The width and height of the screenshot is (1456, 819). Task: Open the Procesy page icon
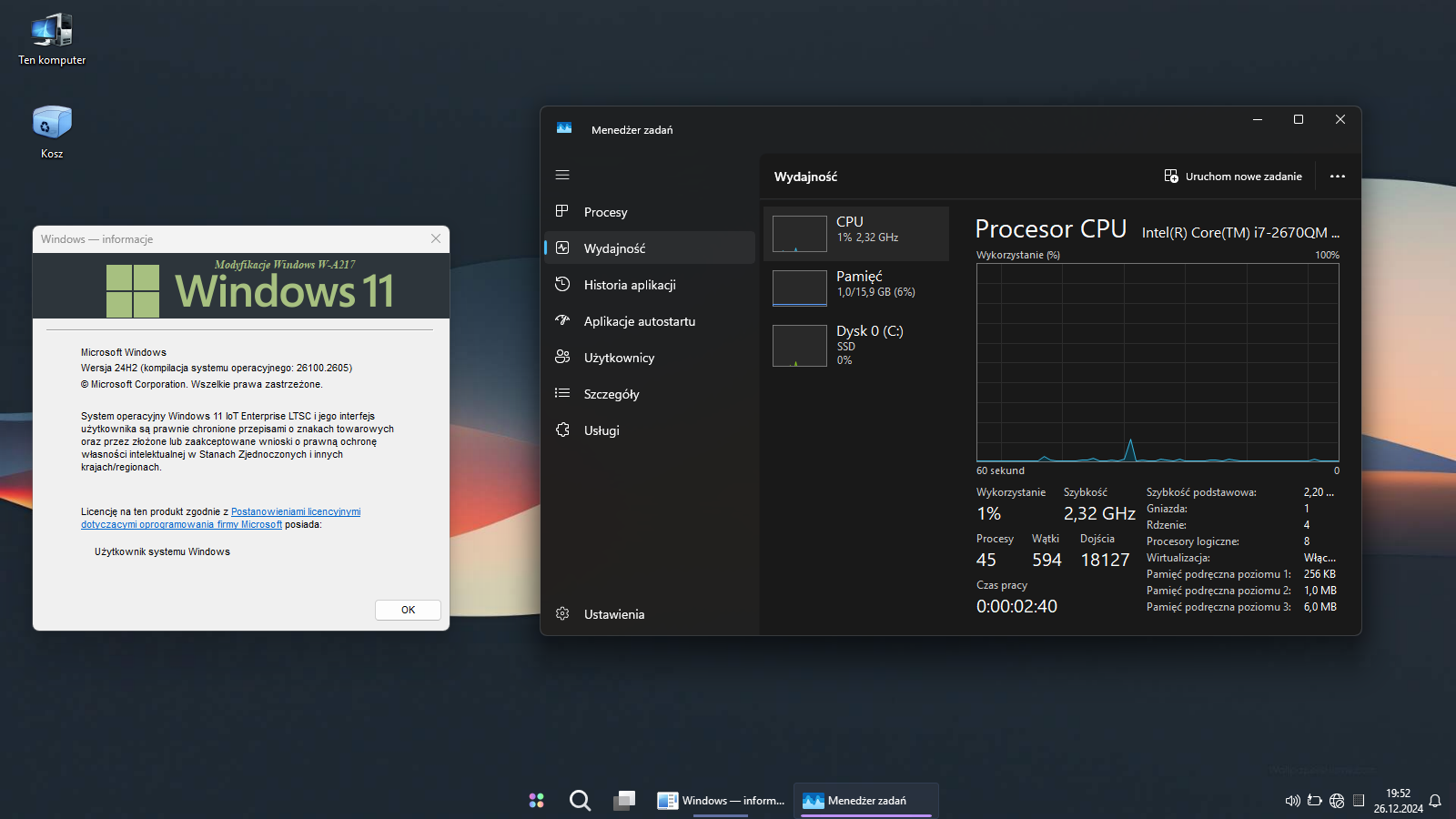click(562, 211)
